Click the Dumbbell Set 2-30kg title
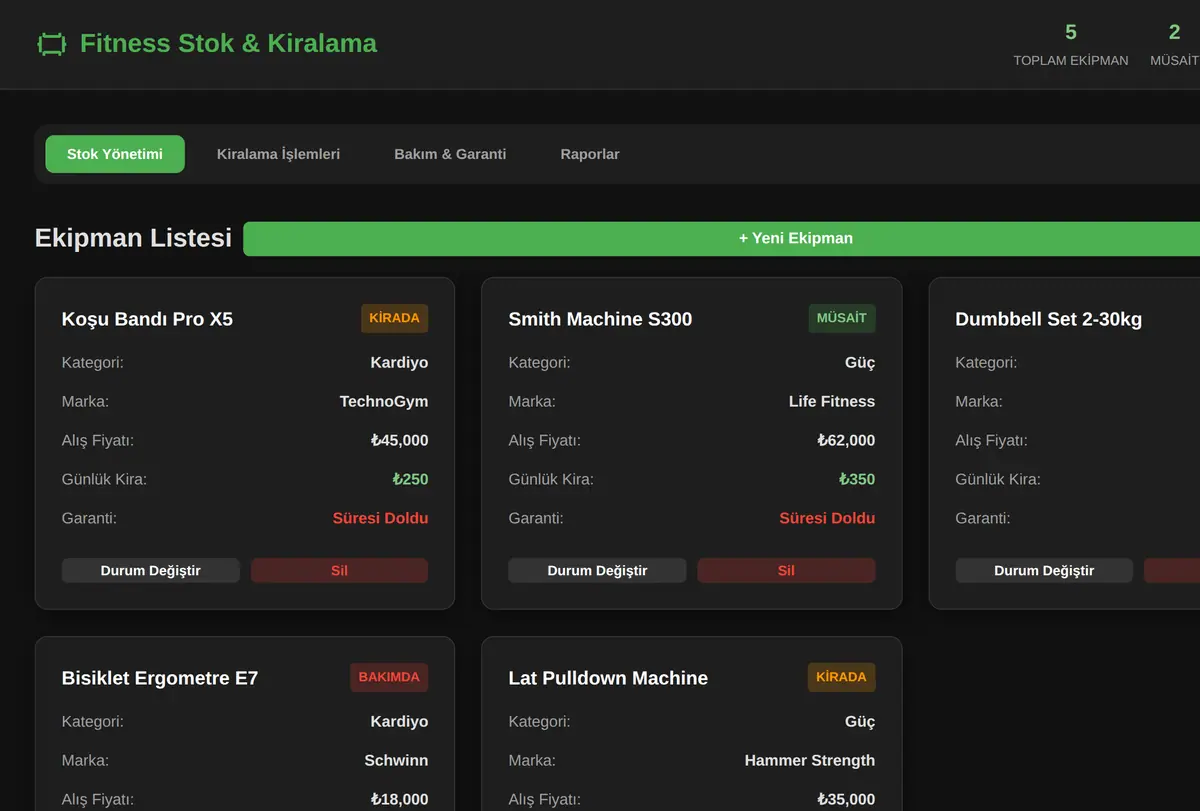The width and height of the screenshot is (1200, 811). click(x=1048, y=319)
